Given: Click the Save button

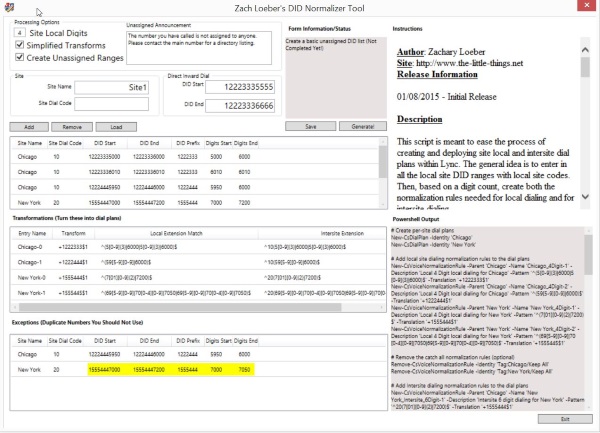Looking at the screenshot, I should coord(311,127).
